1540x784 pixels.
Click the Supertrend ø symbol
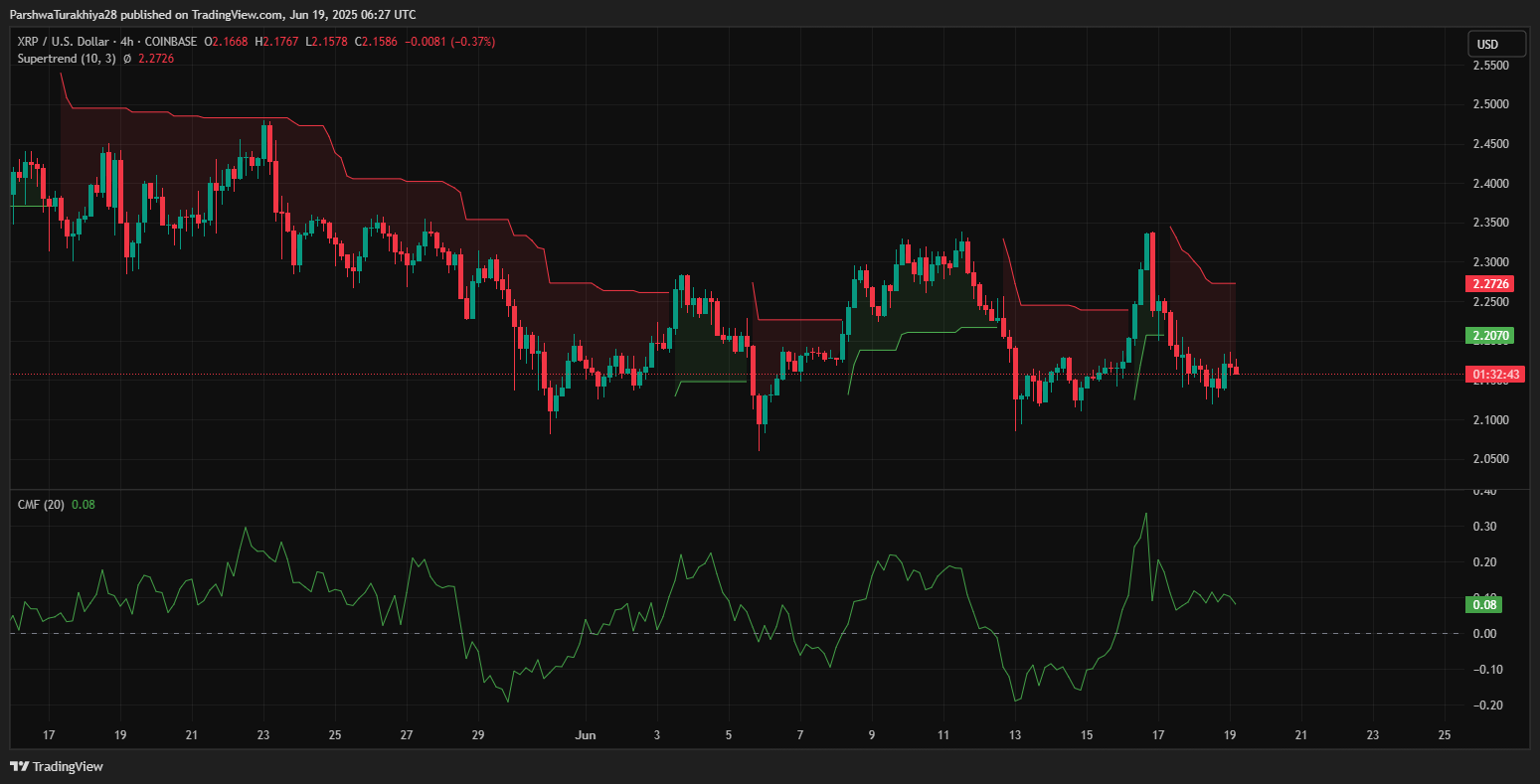pyautogui.click(x=127, y=59)
